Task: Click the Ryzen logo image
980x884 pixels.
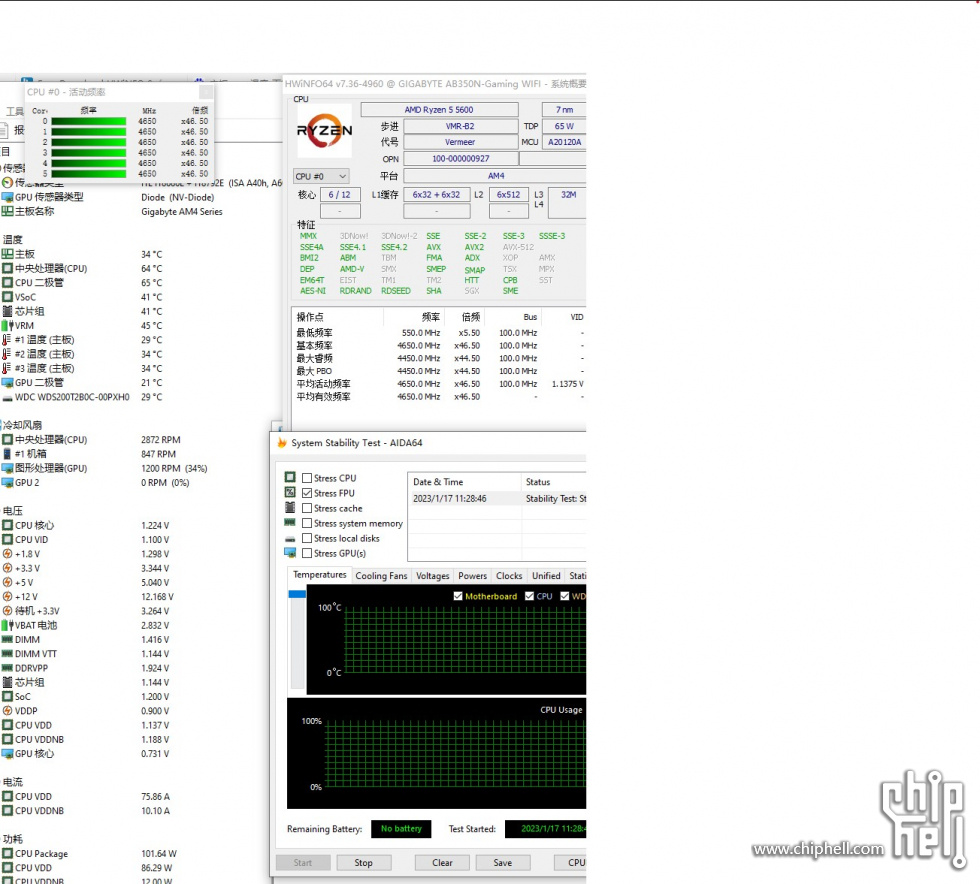Action: 324,131
